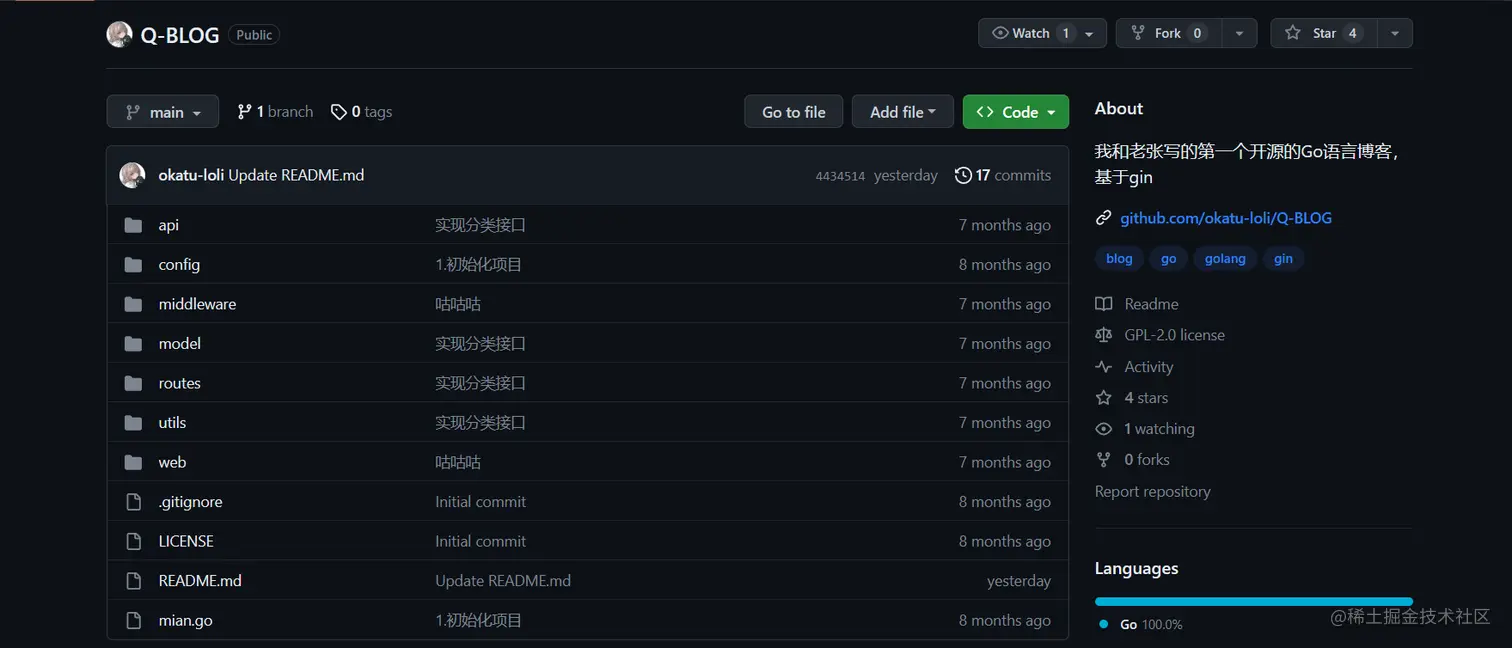Click the eye icon beside 1 watching
Screen dimensions: 1512x648
click(1104, 429)
